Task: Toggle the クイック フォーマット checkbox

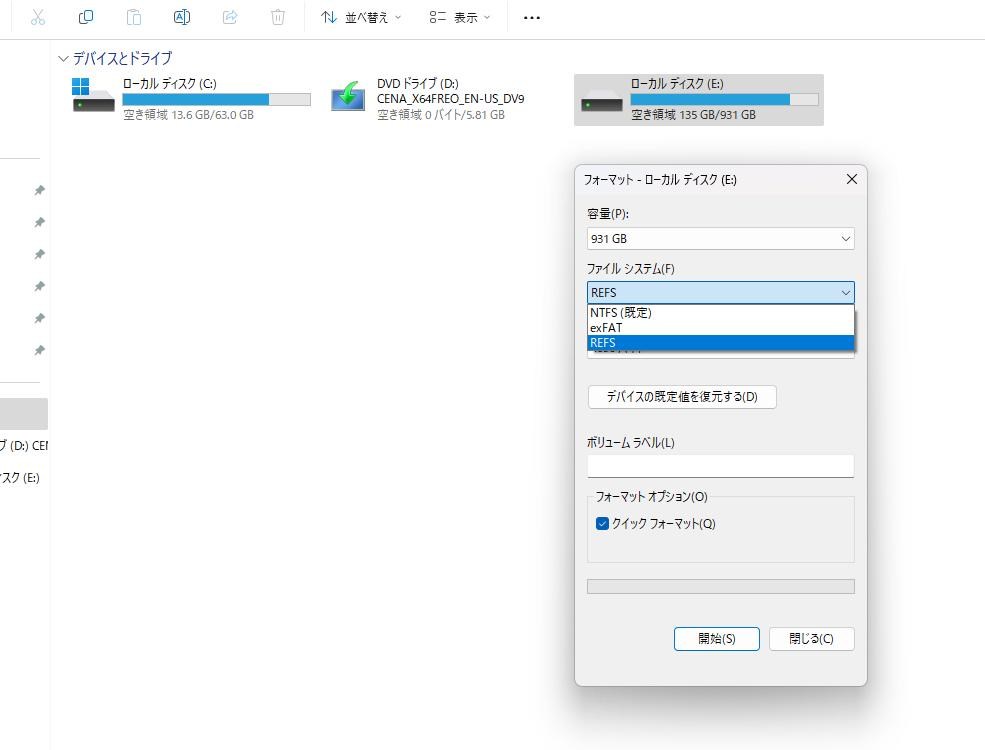Action: coord(603,524)
